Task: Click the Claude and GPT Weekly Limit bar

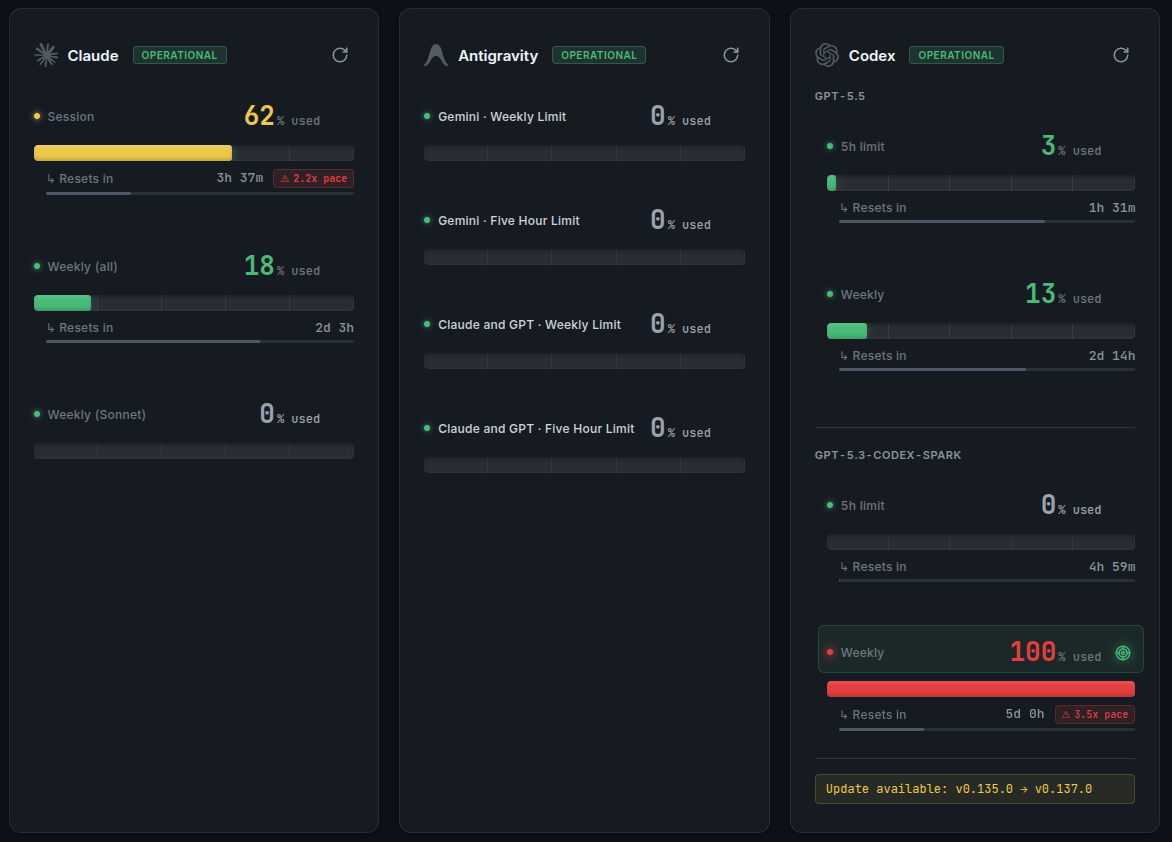Action: pos(585,361)
